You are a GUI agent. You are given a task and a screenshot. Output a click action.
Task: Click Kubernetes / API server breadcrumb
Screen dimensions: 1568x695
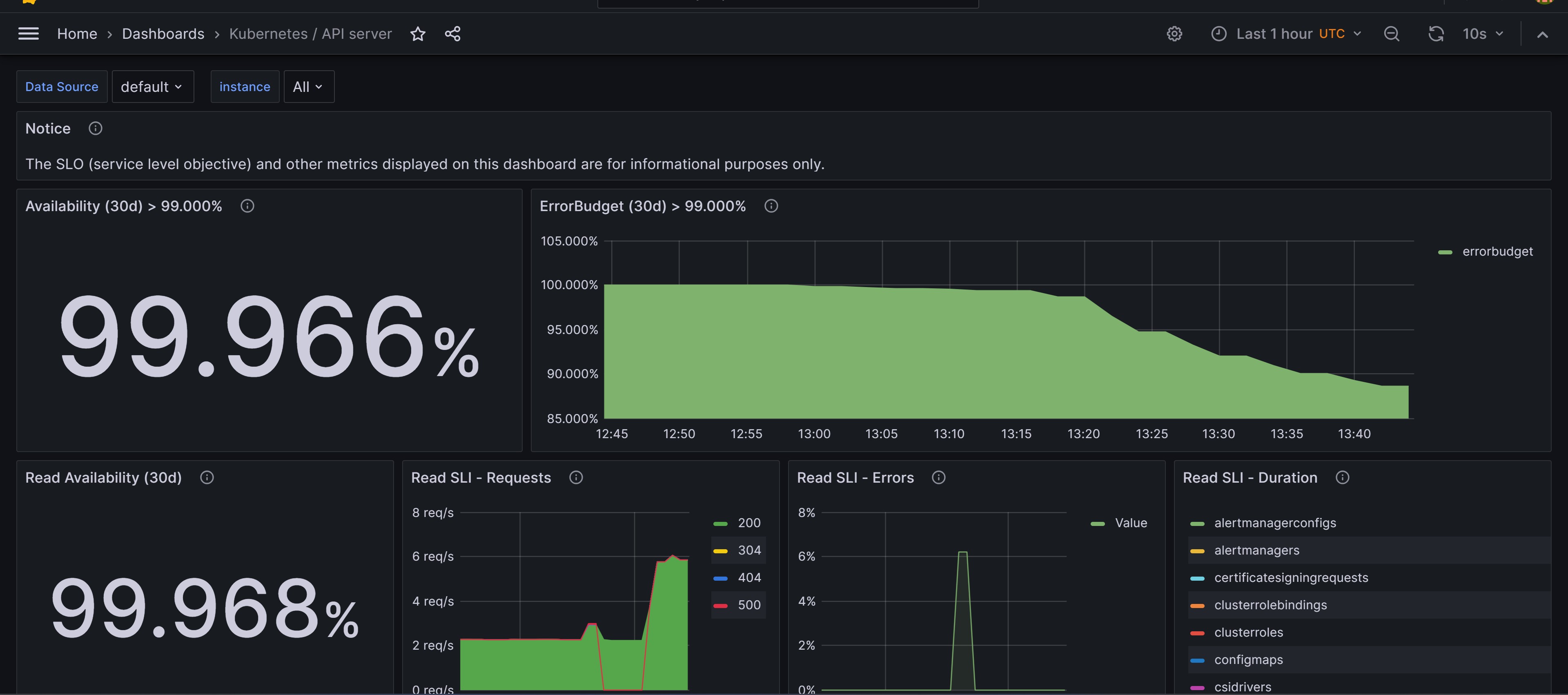click(310, 33)
